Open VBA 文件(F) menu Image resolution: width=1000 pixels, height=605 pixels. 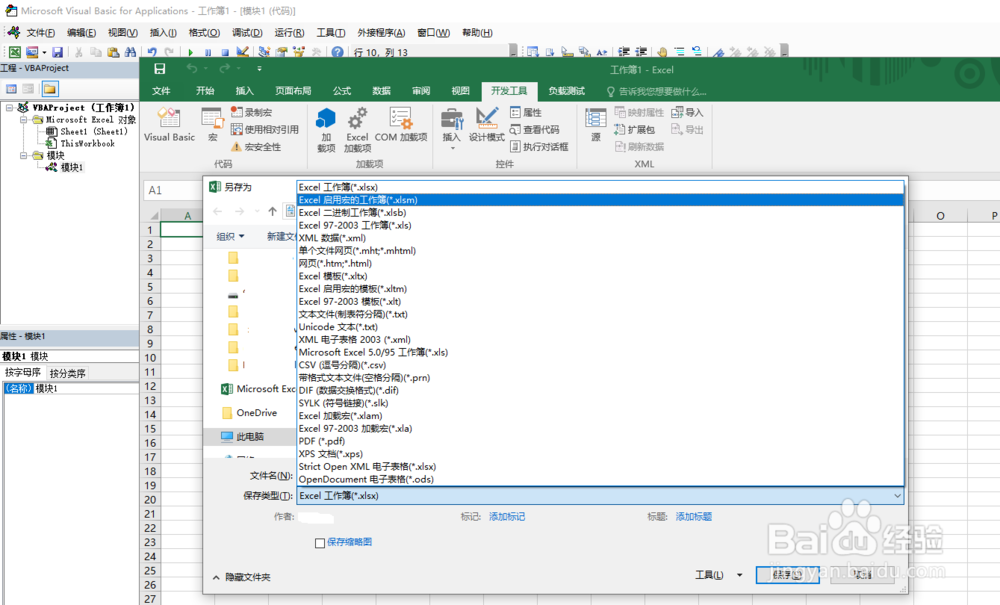click(x=40, y=33)
